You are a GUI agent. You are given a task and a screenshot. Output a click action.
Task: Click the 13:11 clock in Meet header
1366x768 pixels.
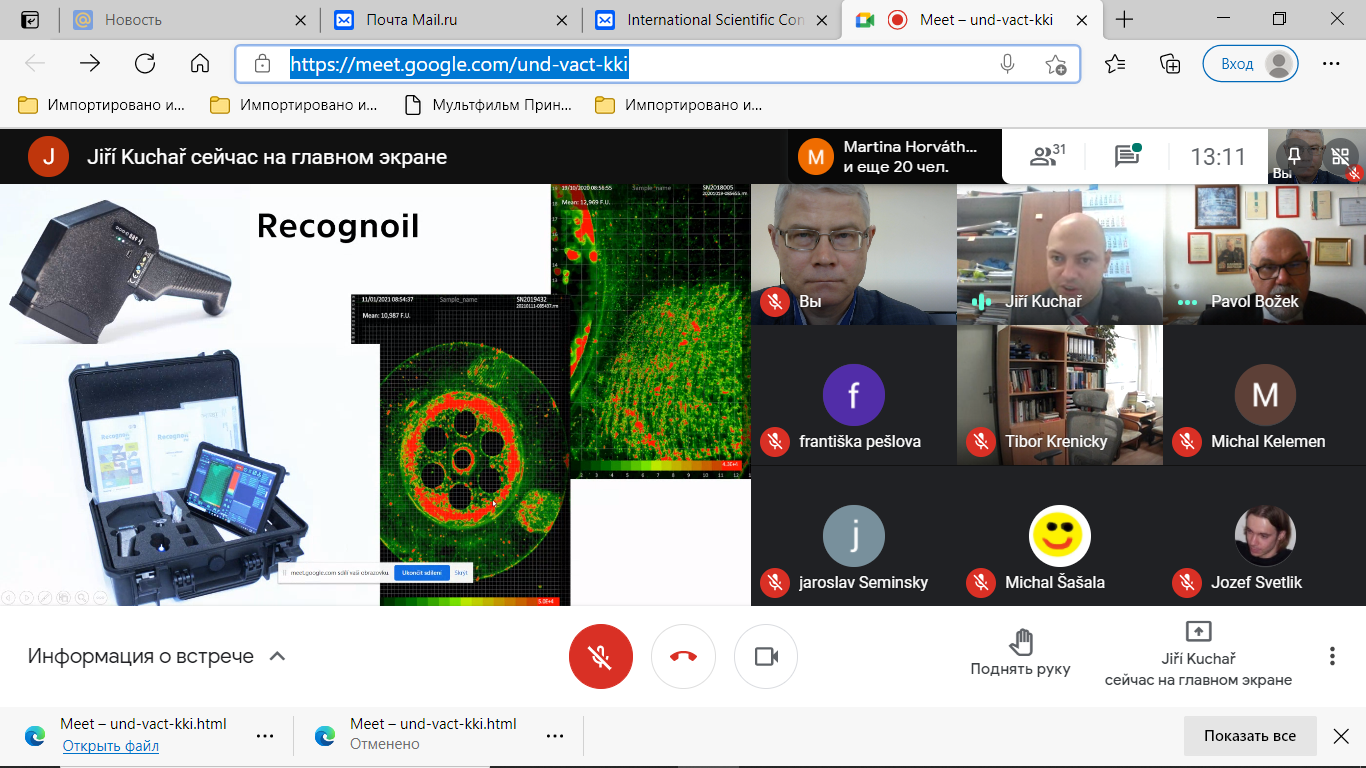pyautogui.click(x=1218, y=157)
